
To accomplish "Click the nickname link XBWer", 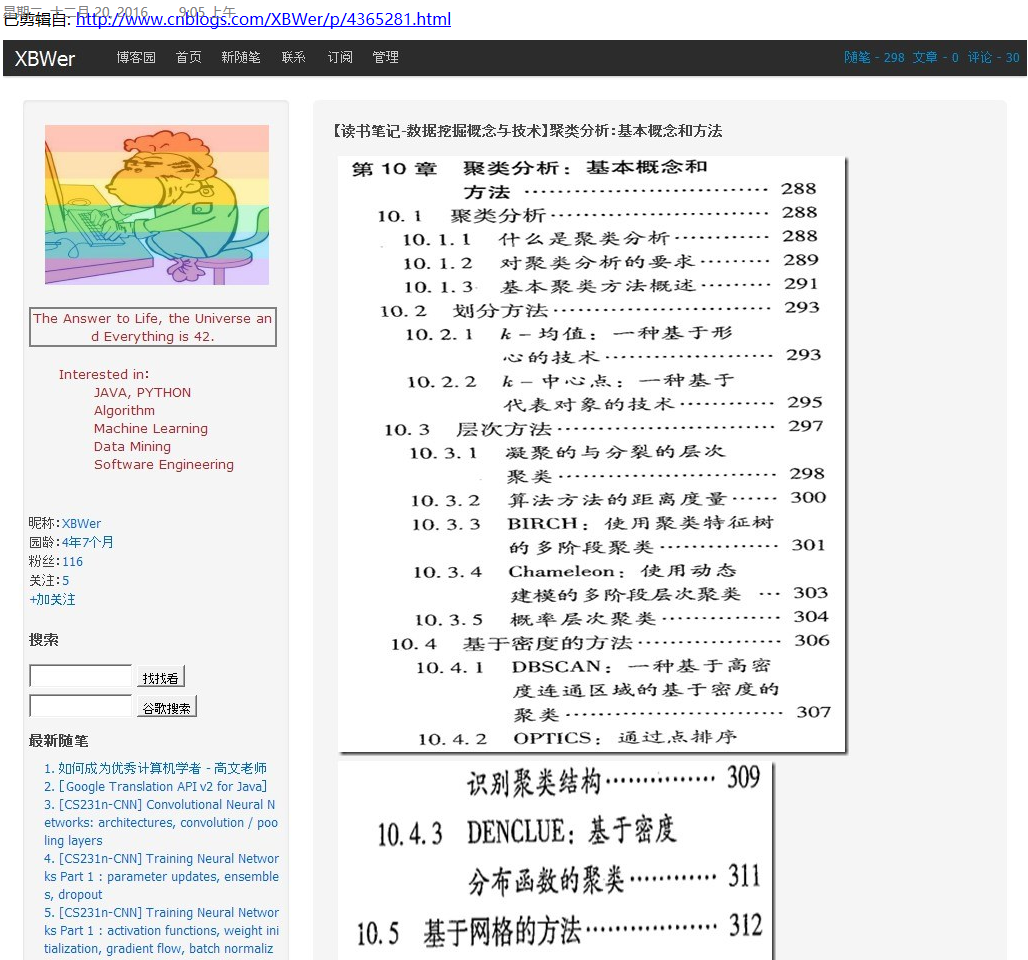I will [81, 523].
